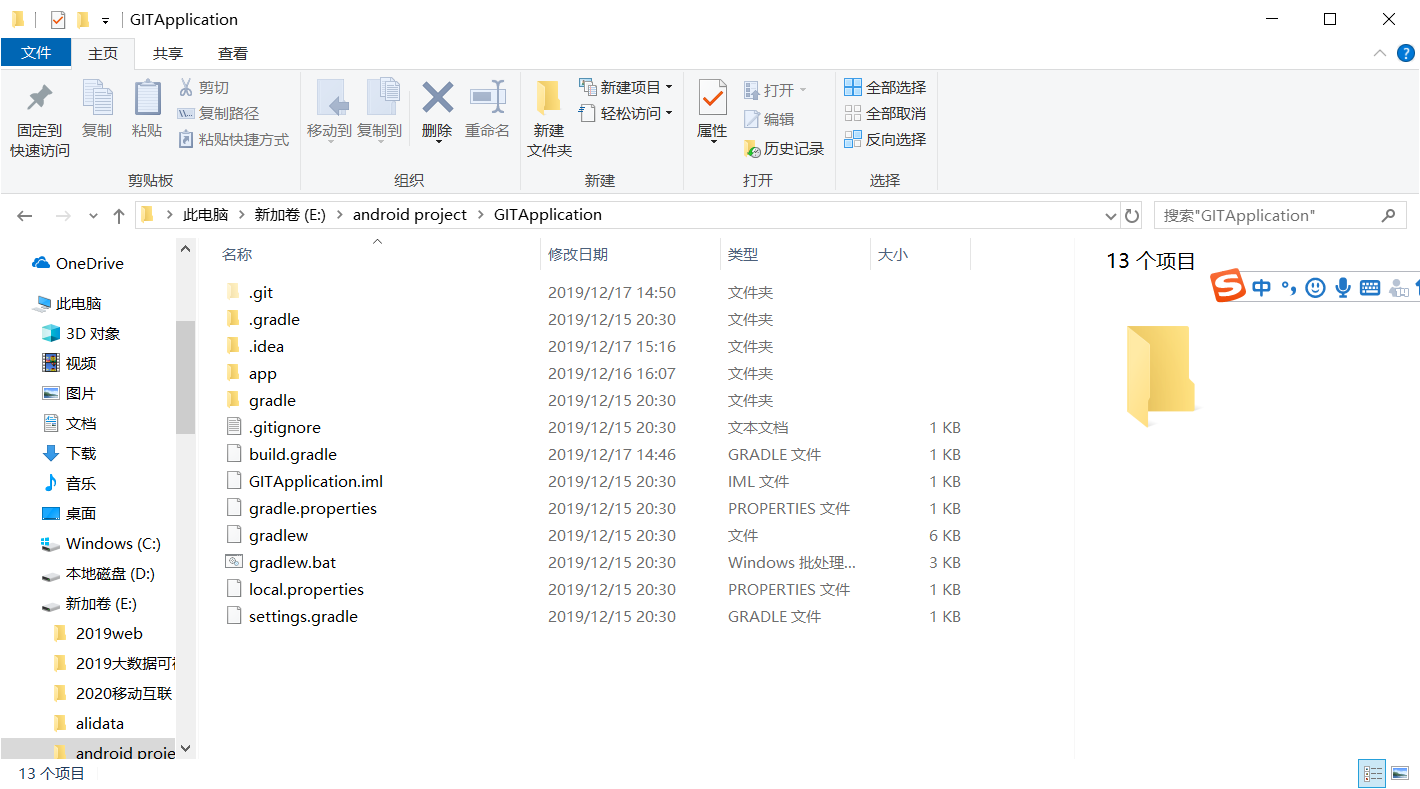Sort by the Size (大小) column header
The height and width of the screenshot is (789, 1420).
pos(892,255)
